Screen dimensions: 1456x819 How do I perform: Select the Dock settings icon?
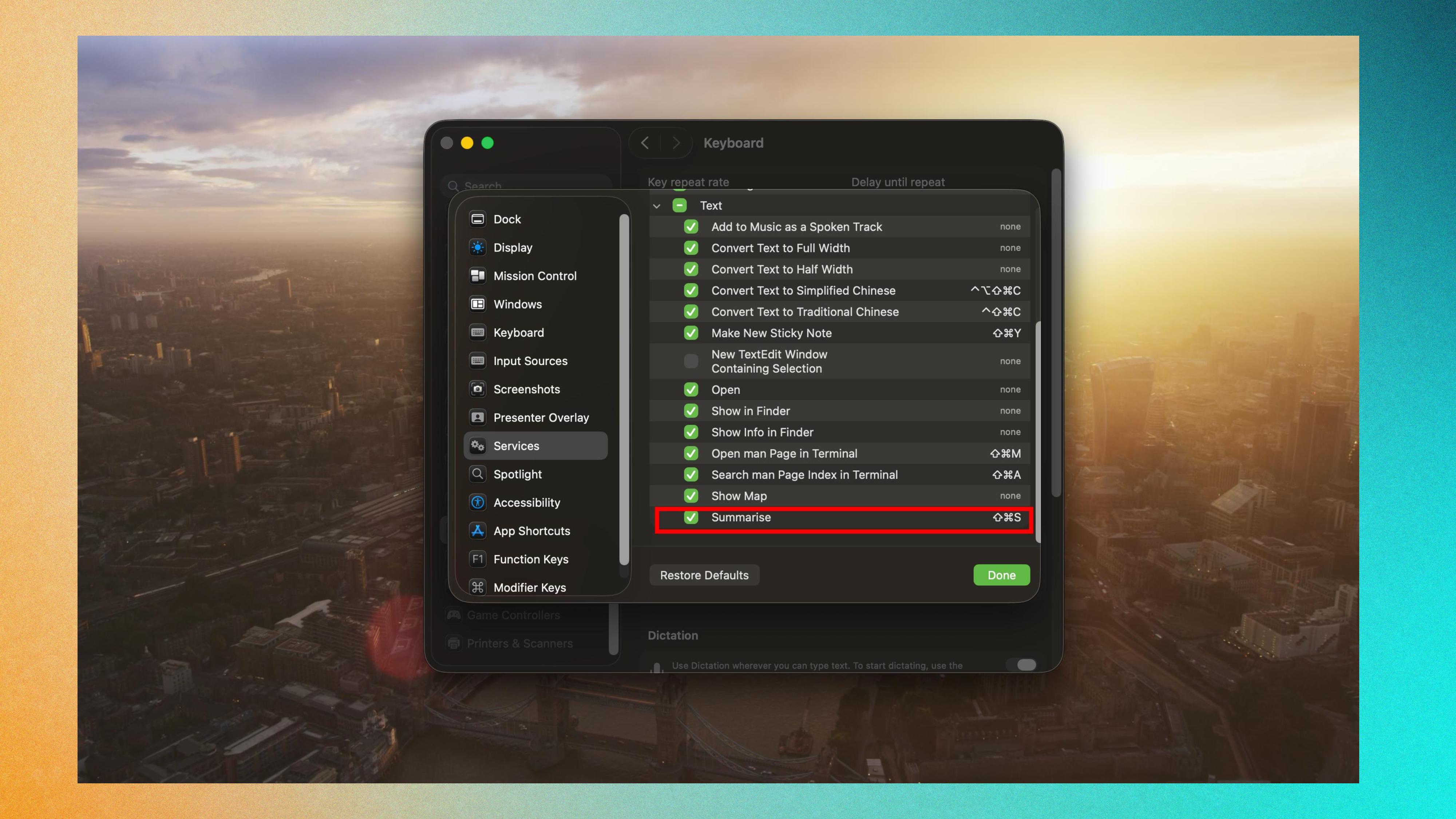(478, 219)
